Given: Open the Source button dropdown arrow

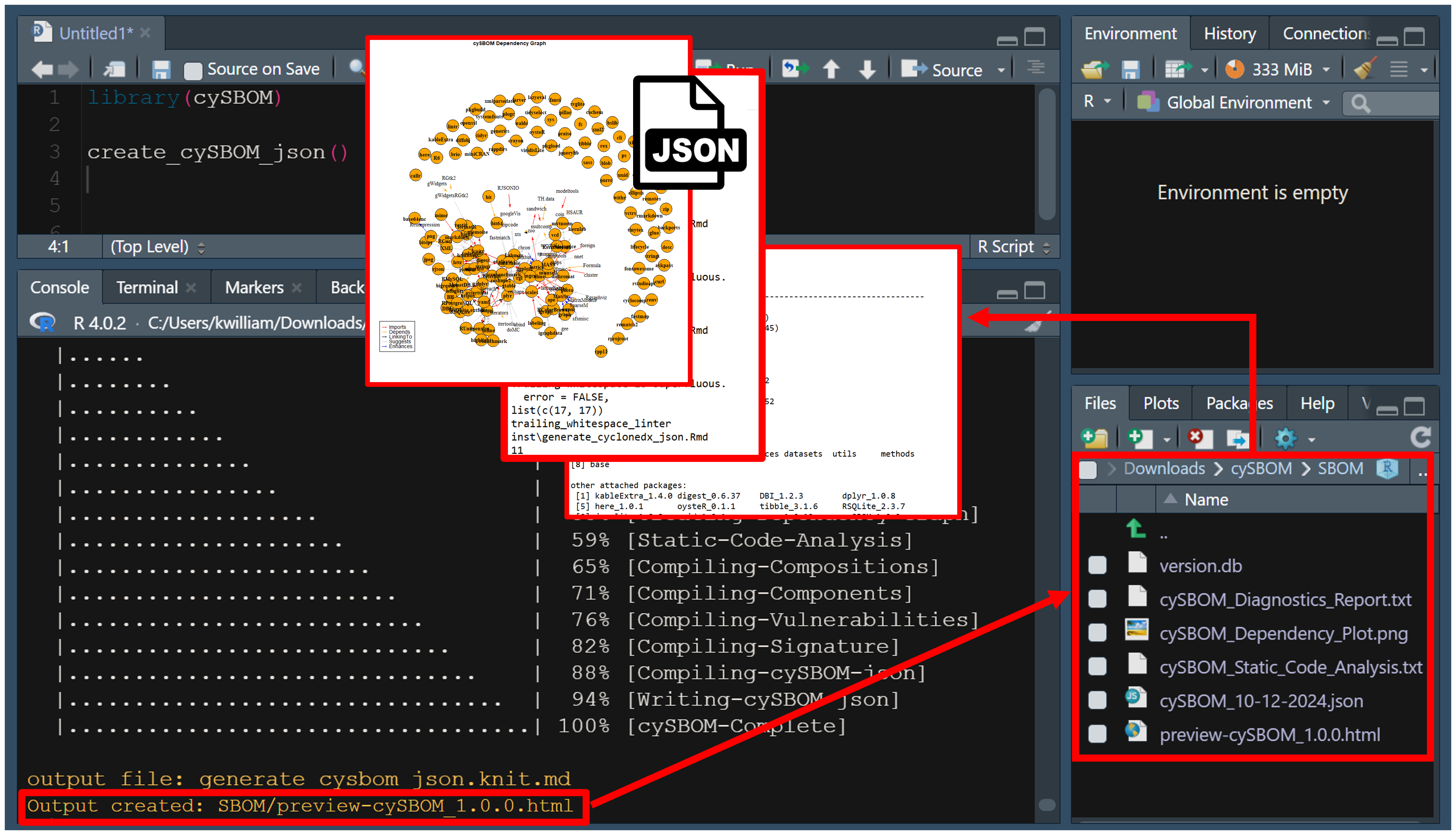Looking at the screenshot, I should click(1002, 70).
